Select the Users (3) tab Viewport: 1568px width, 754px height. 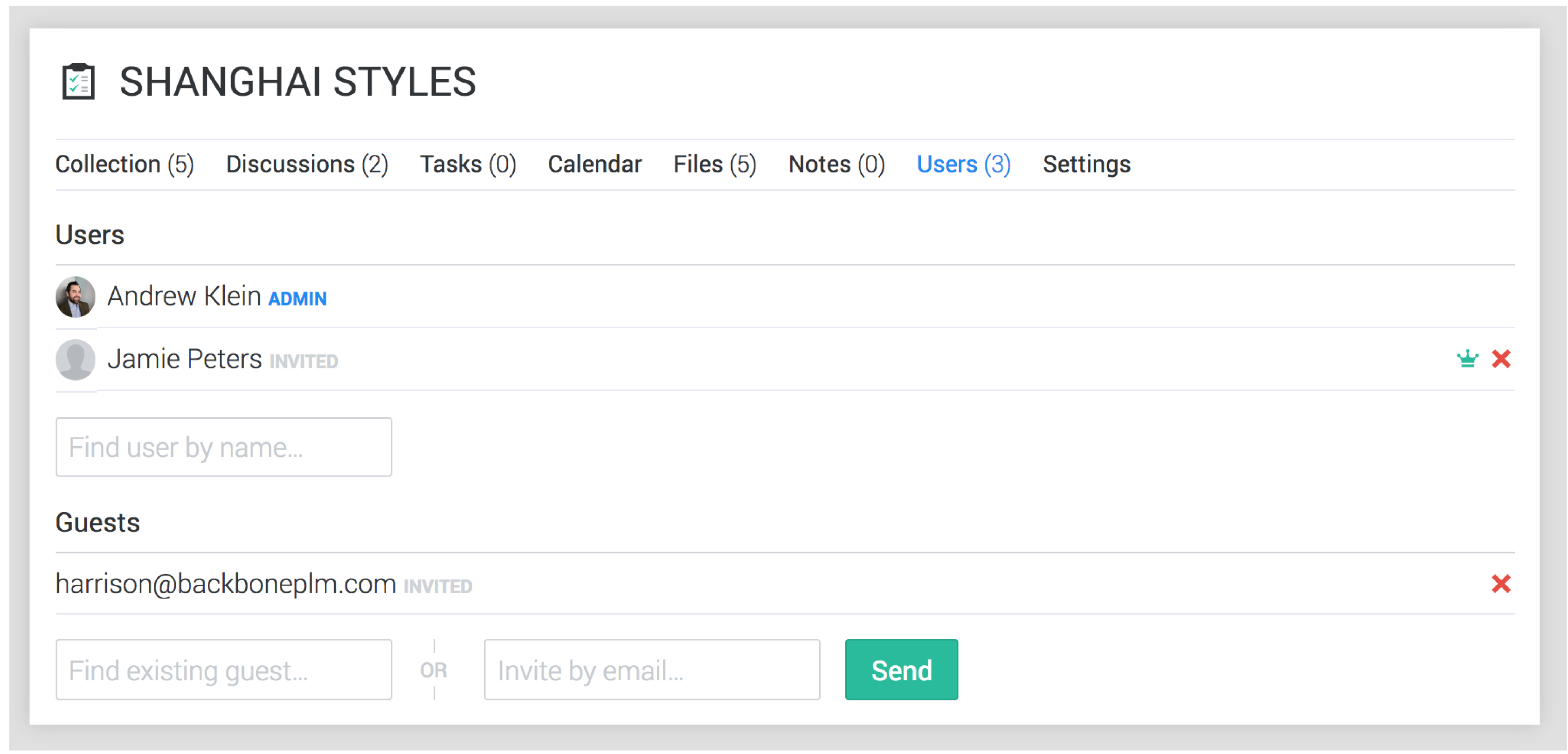pyautogui.click(x=963, y=164)
